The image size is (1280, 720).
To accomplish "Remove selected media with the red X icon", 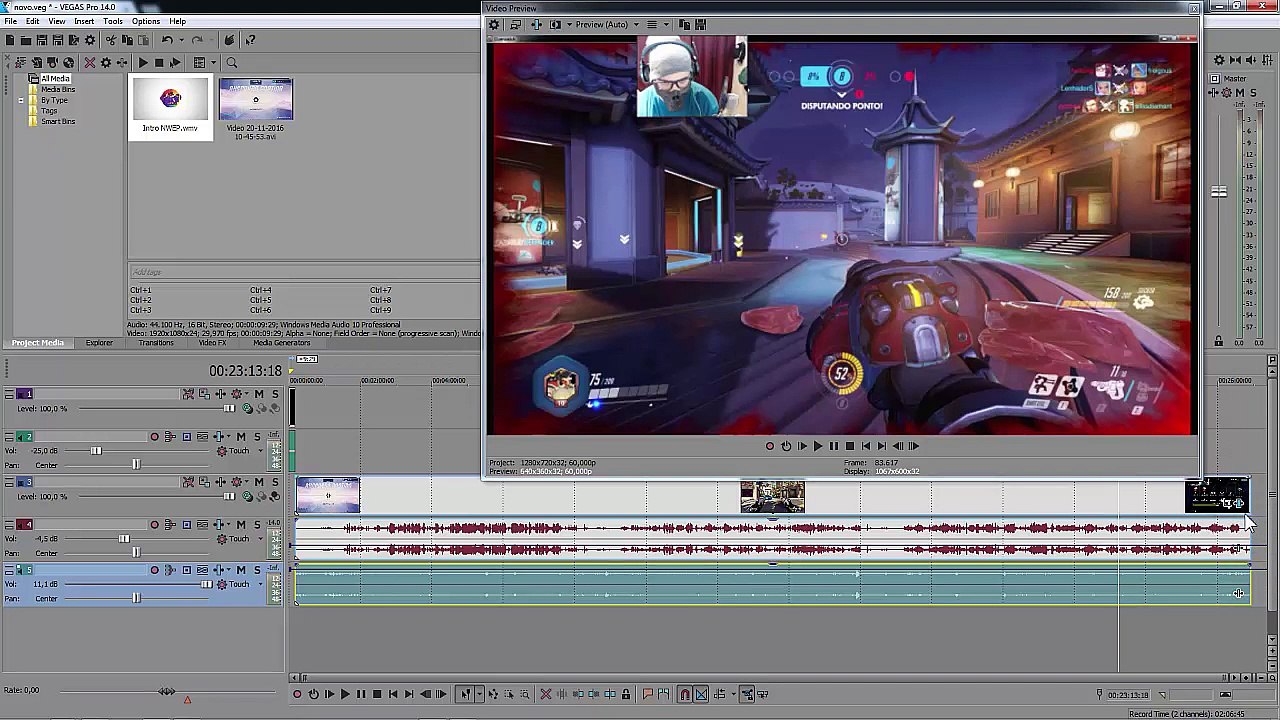I will point(90,63).
